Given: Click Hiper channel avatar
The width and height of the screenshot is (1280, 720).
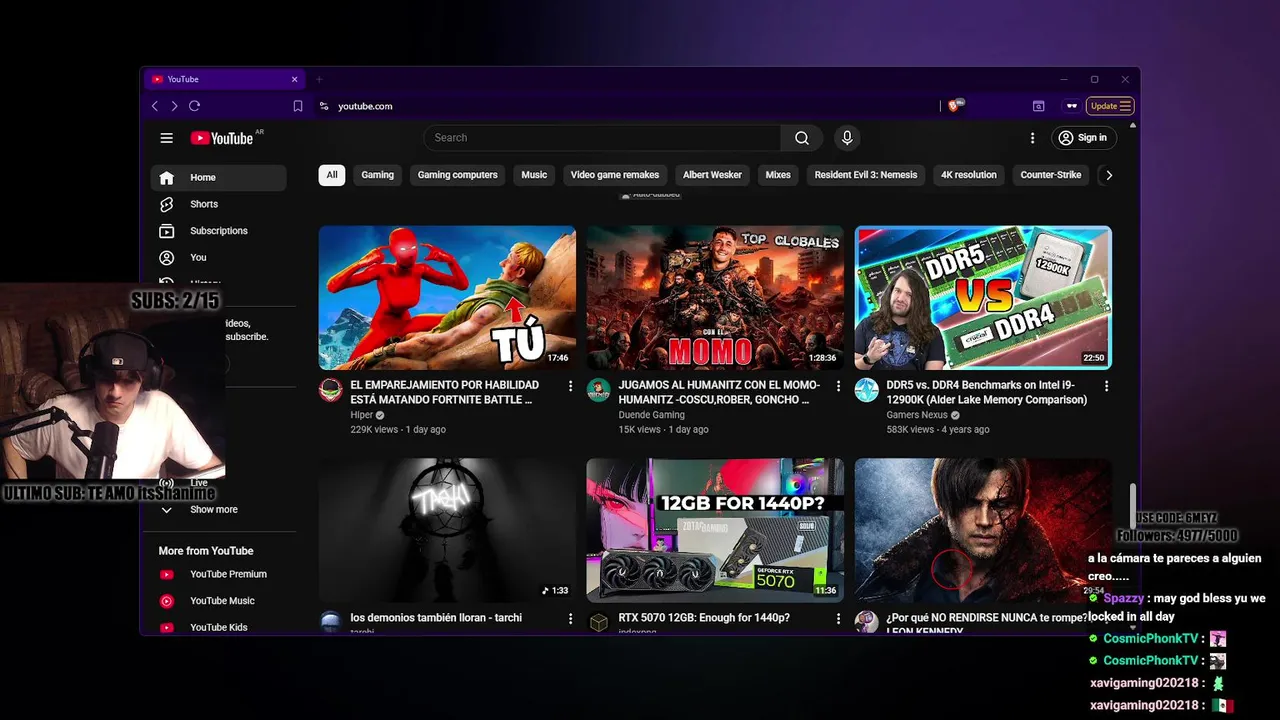Looking at the screenshot, I should (x=331, y=390).
